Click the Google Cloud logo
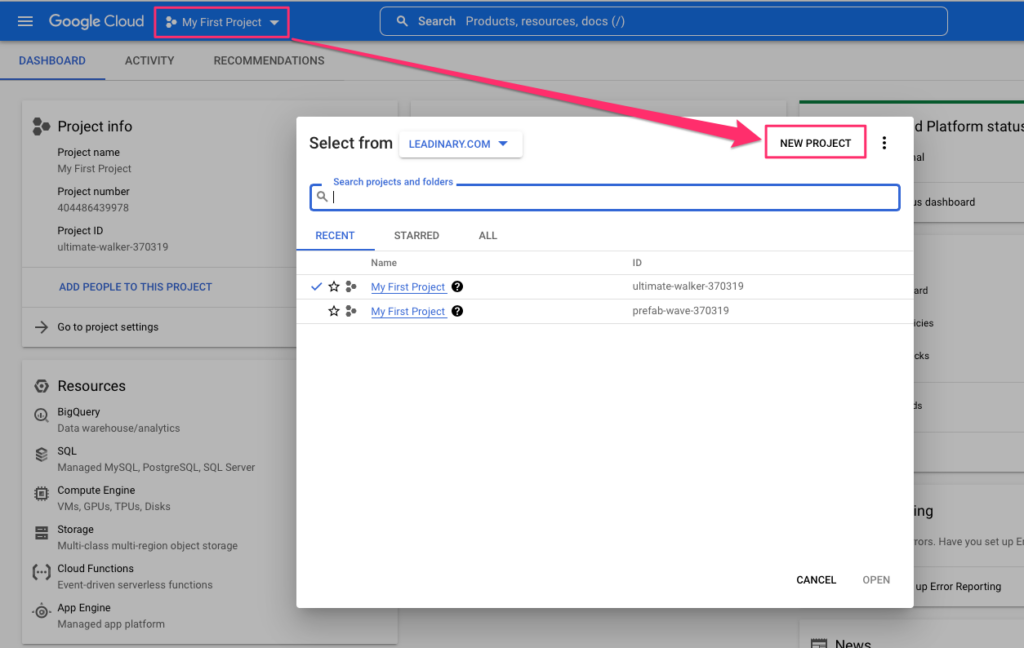Viewport: 1024px width, 648px height. coord(96,22)
